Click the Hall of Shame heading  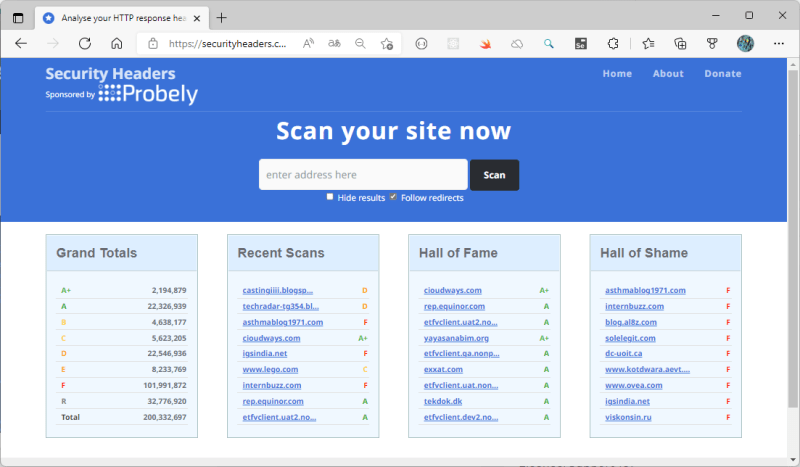(x=644, y=253)
